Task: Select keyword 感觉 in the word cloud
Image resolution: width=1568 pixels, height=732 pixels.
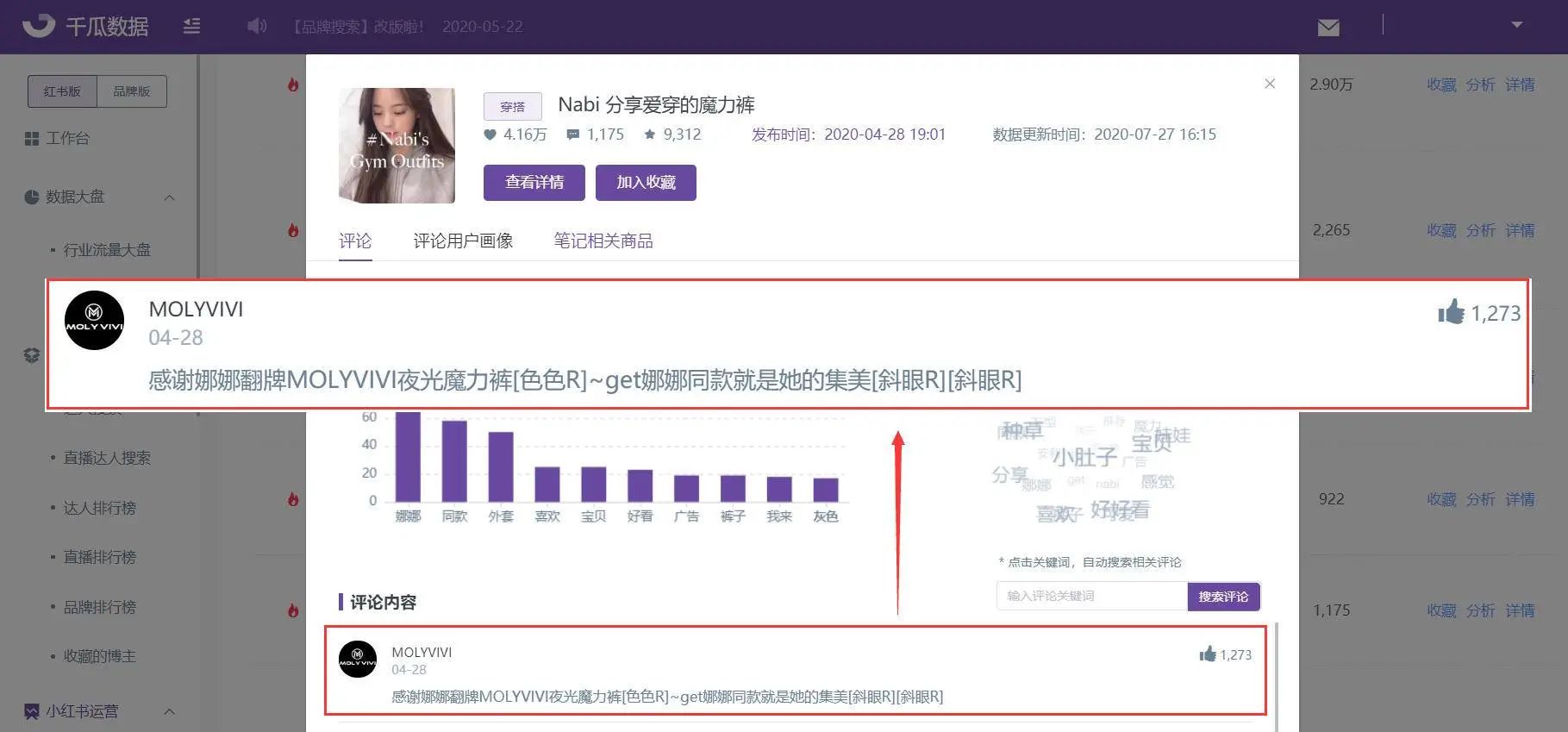Action: click(x=1158, y=482)
